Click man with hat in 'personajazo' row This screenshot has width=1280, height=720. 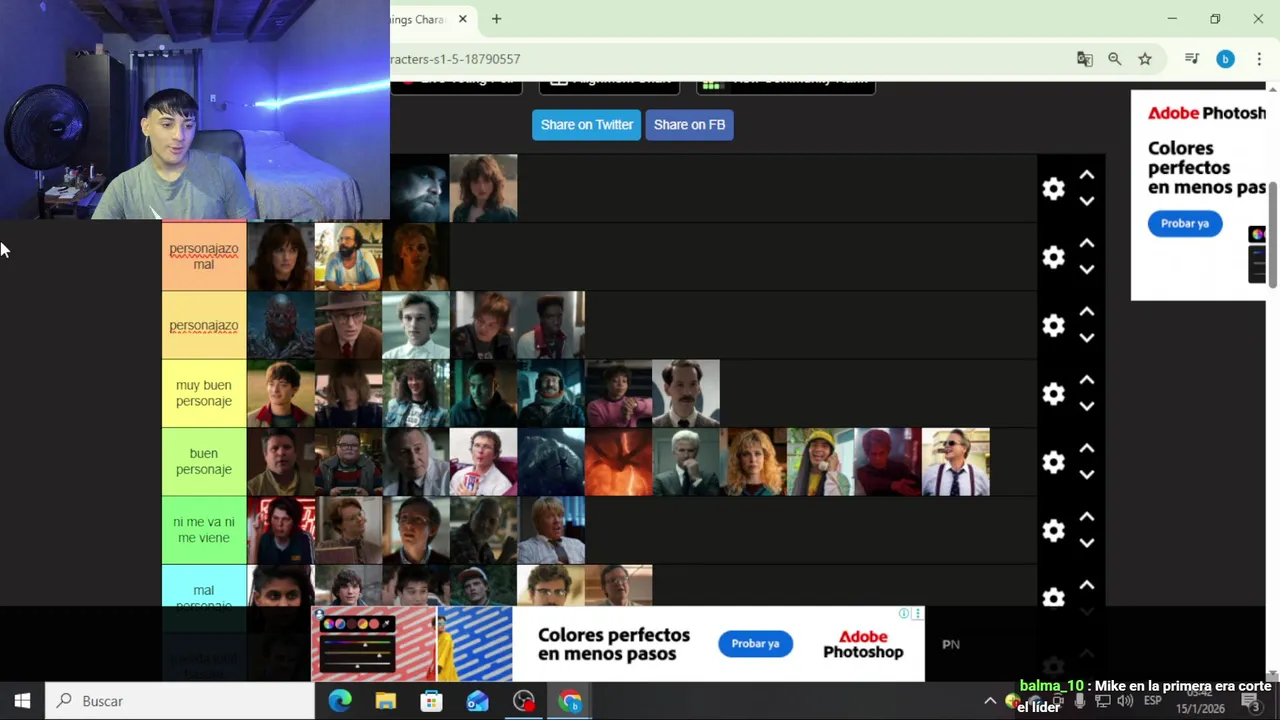point(348,325)
